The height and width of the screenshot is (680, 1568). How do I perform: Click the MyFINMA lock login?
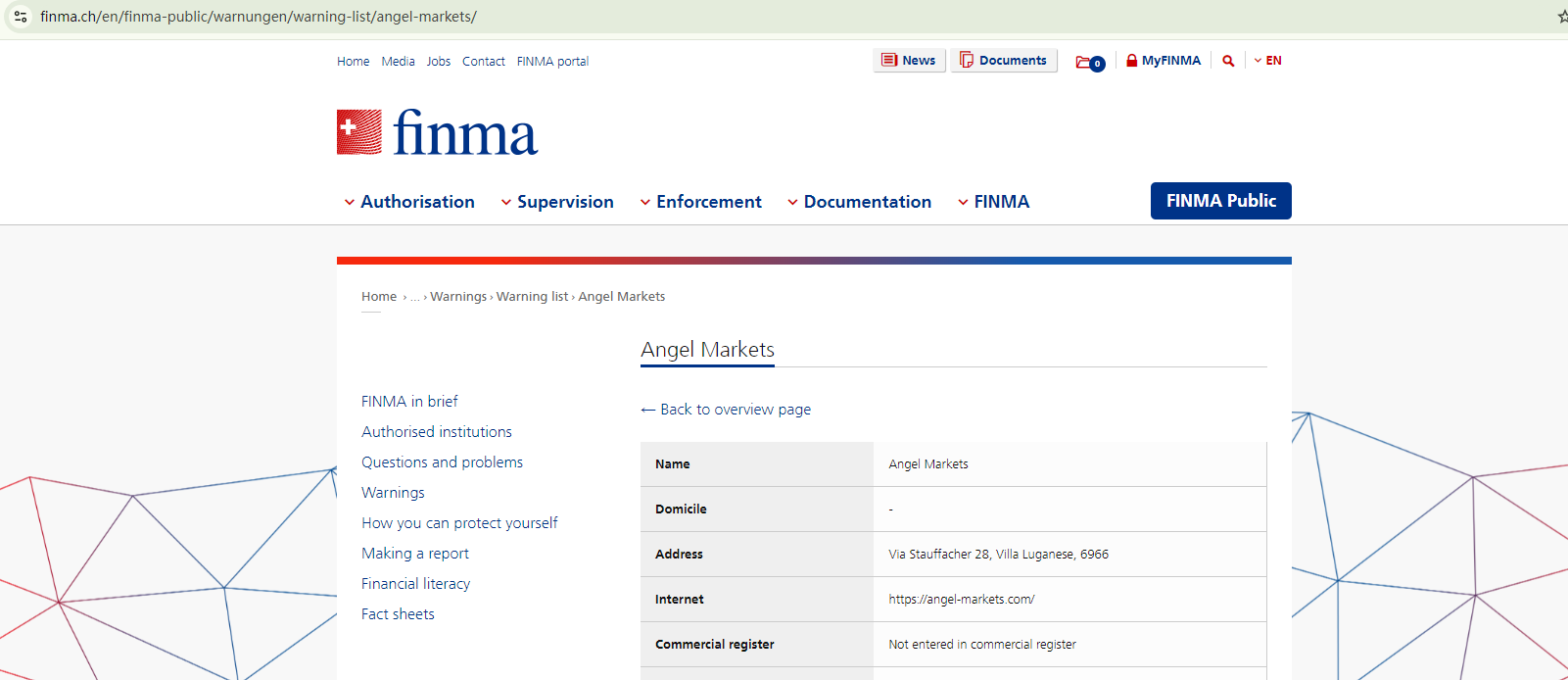[1163, 61]
